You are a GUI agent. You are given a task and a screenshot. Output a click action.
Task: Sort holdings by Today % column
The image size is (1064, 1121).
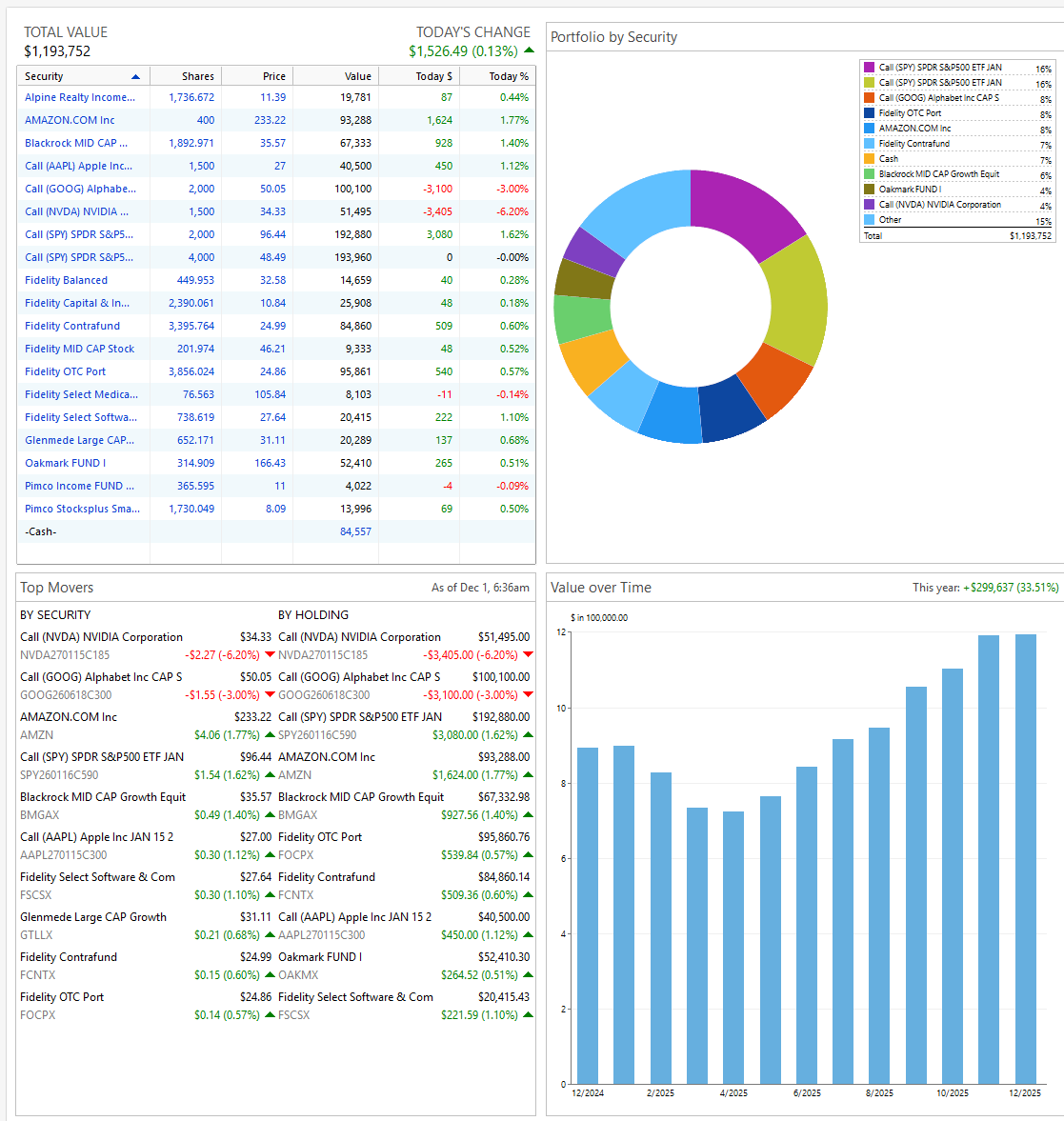(x=509, y=76)
